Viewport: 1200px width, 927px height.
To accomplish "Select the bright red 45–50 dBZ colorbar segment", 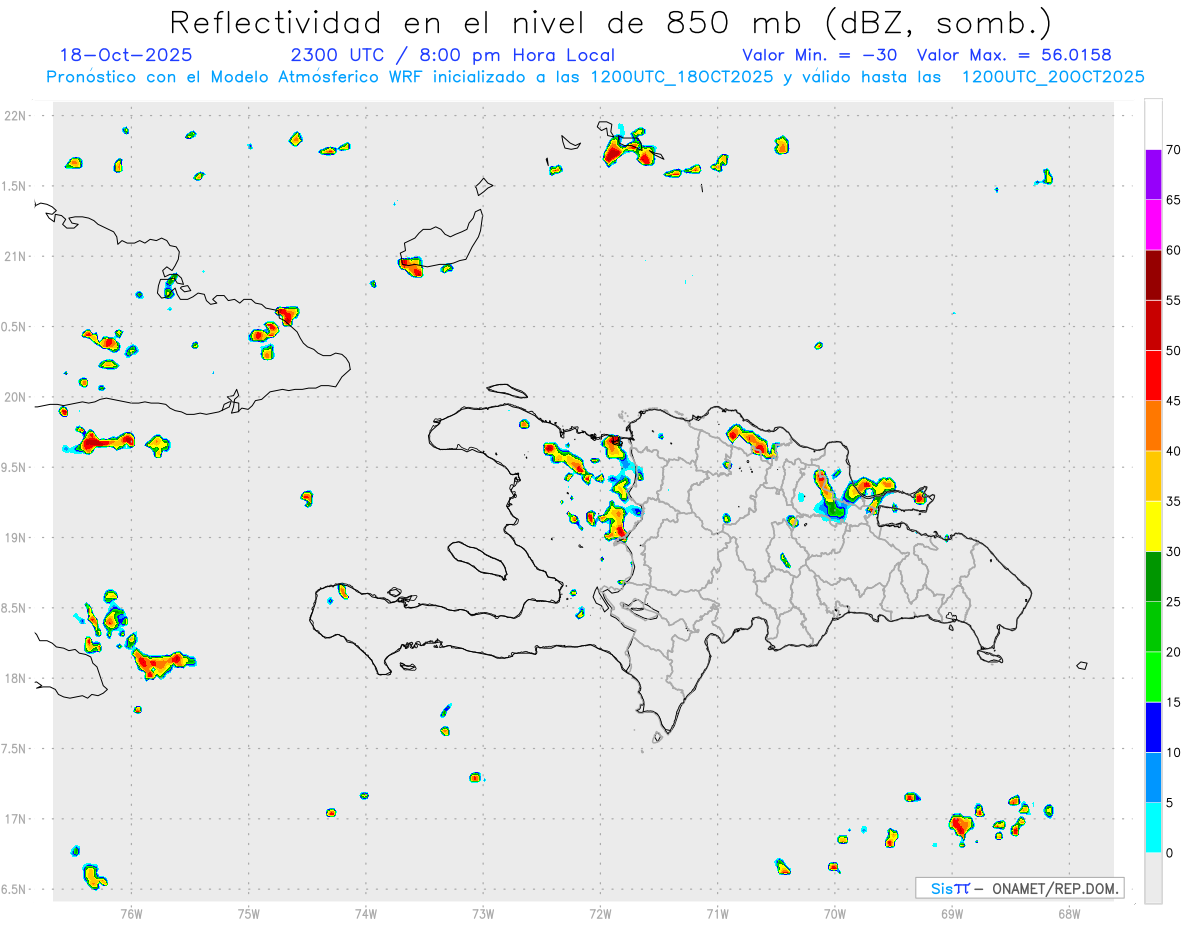I will point(1154,376).
